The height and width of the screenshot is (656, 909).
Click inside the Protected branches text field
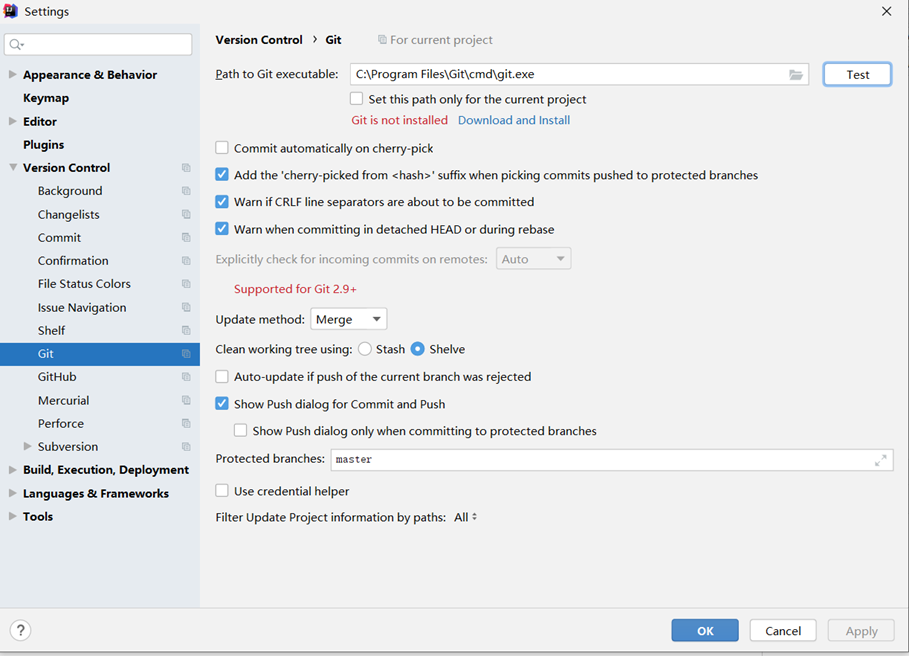pos(612,460)
